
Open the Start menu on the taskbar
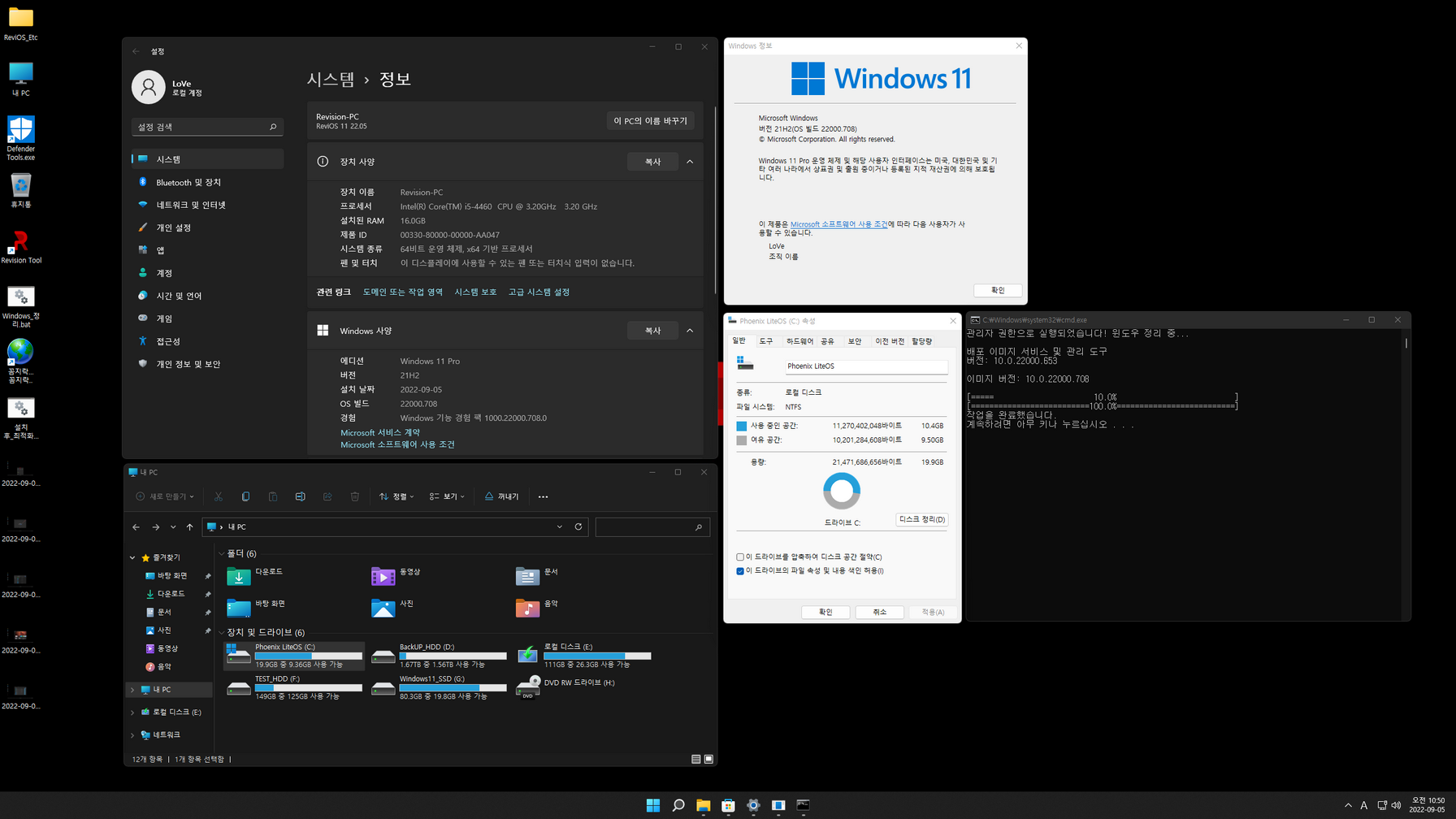(x=653, y=805)
